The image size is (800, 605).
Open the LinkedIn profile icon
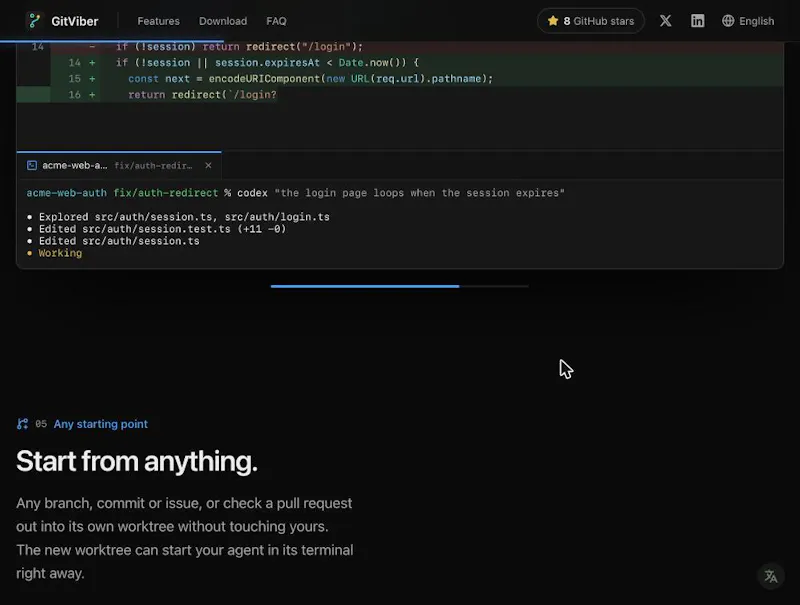tap(697, 21)
